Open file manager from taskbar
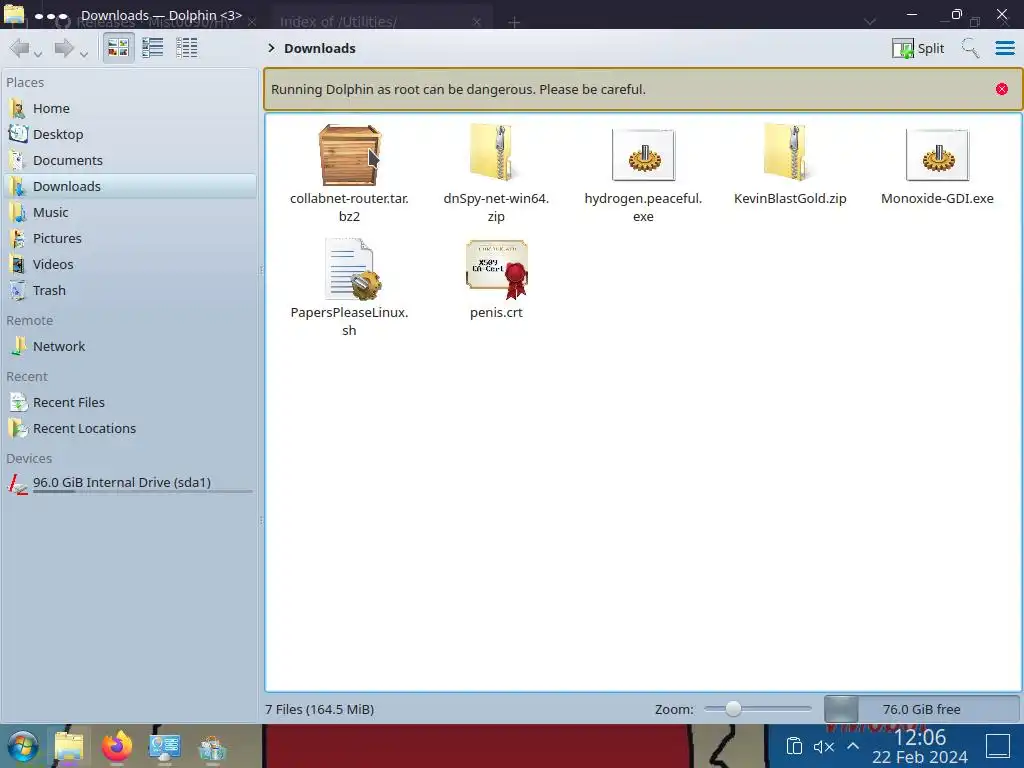Screen dimensions: 1024x768 point(69,746)
